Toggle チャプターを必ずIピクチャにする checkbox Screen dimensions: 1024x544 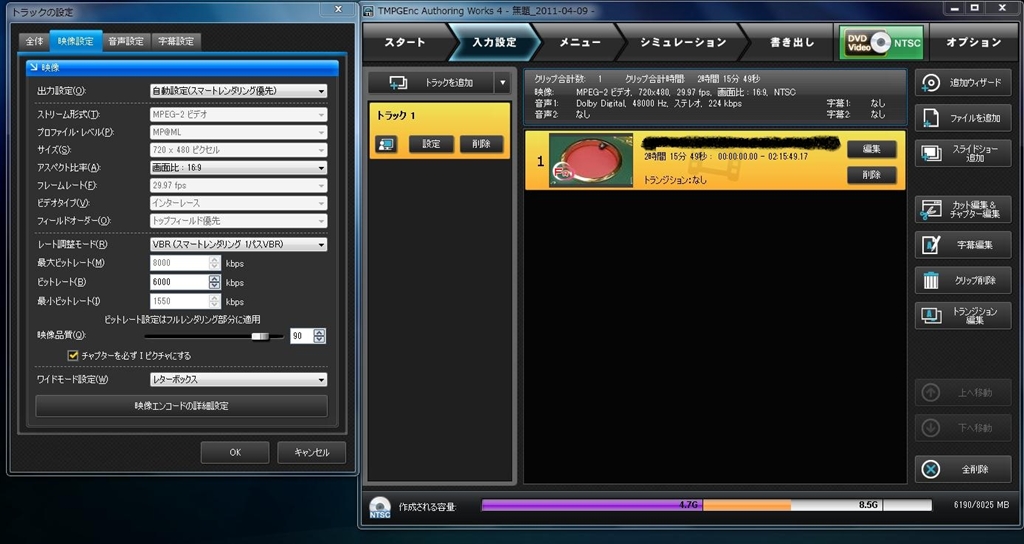[73, 356]
